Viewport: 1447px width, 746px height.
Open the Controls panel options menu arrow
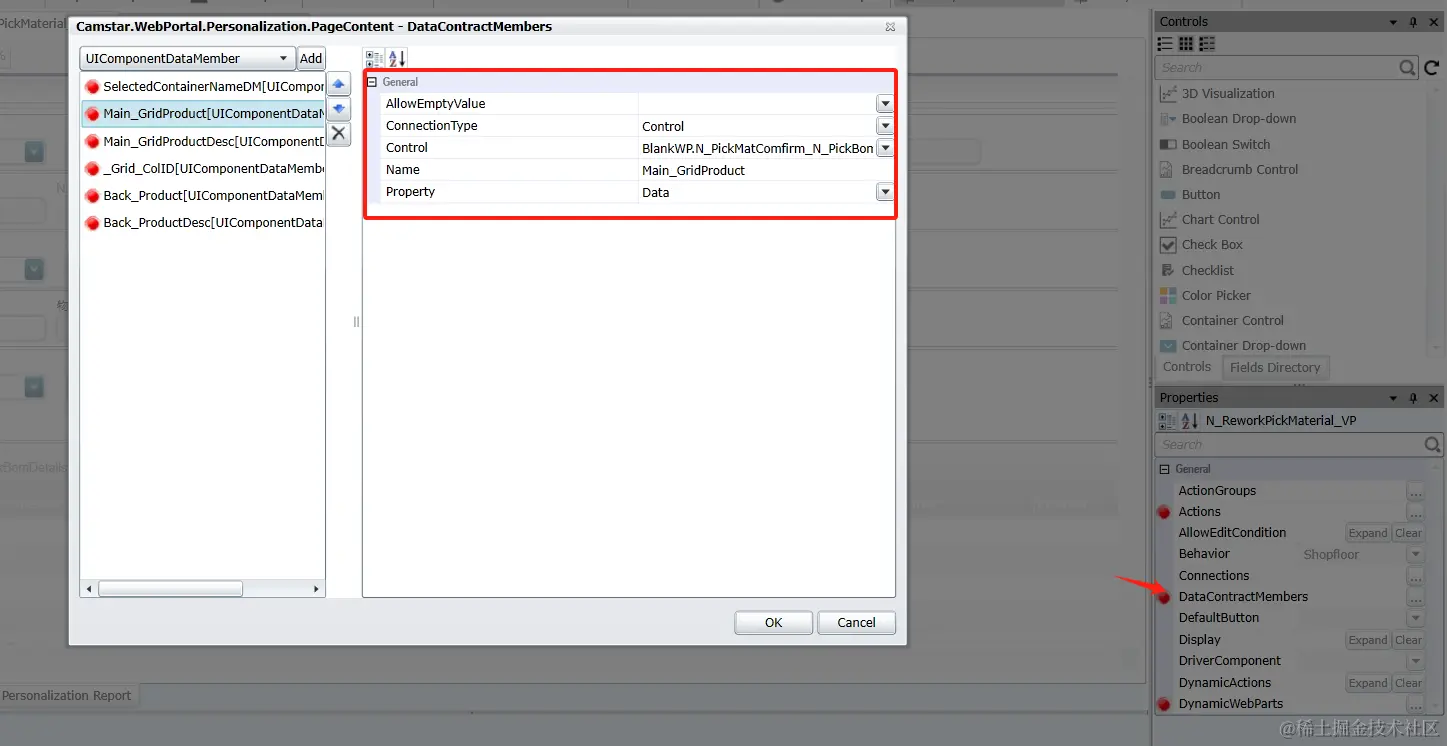click(x=1393, y=22)
